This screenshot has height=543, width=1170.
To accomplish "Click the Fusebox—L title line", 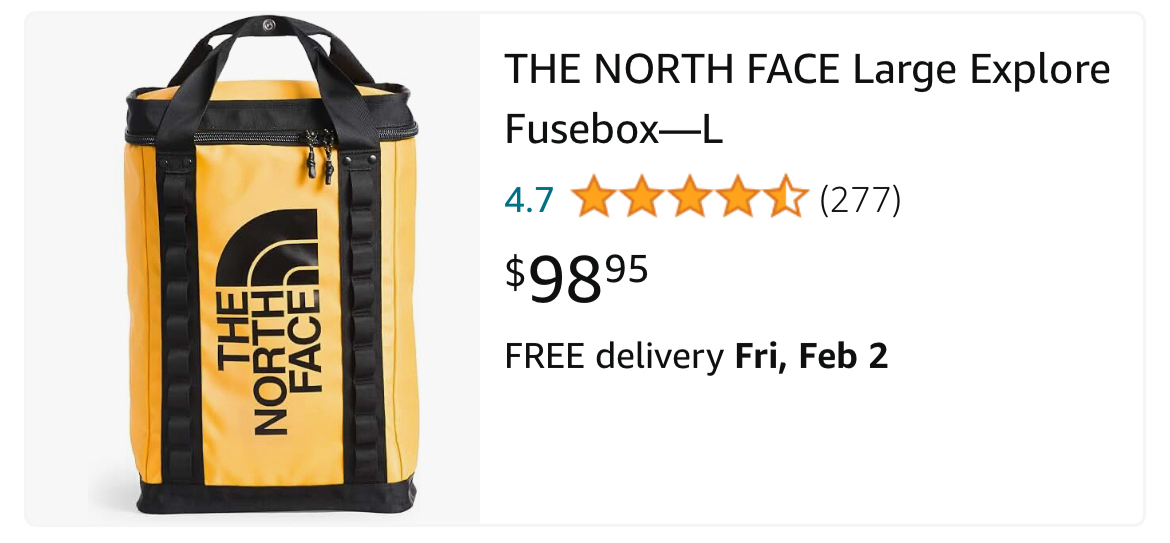I will (x=613, y=129).
